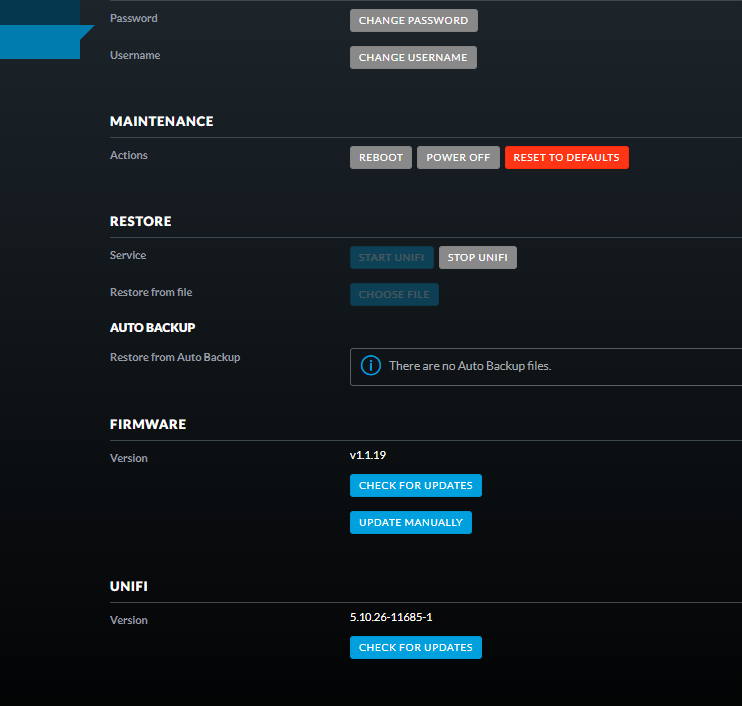Click the Password label
742x706 pixels.
pyautogui.click(x=133, y=18)
